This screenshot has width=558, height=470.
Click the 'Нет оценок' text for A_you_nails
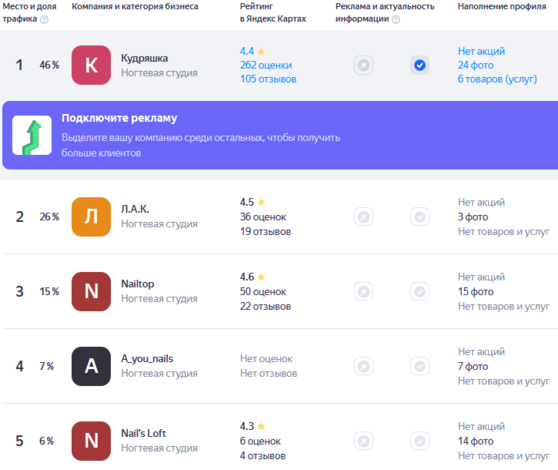pyautogui.click(x=266, y=359)
